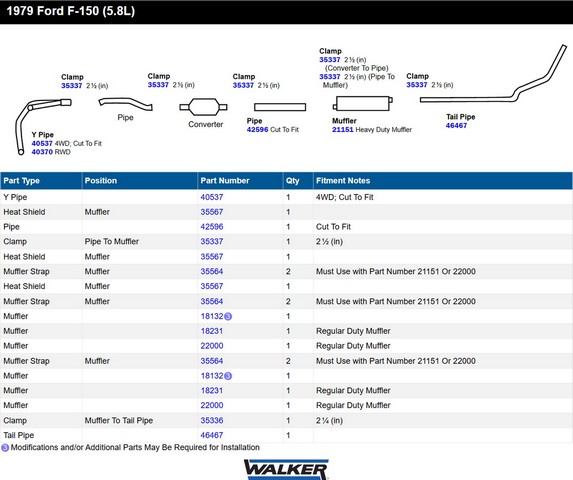Select the Part Type column header
Viewport: 573px width, 480px height.
[41, 181]
